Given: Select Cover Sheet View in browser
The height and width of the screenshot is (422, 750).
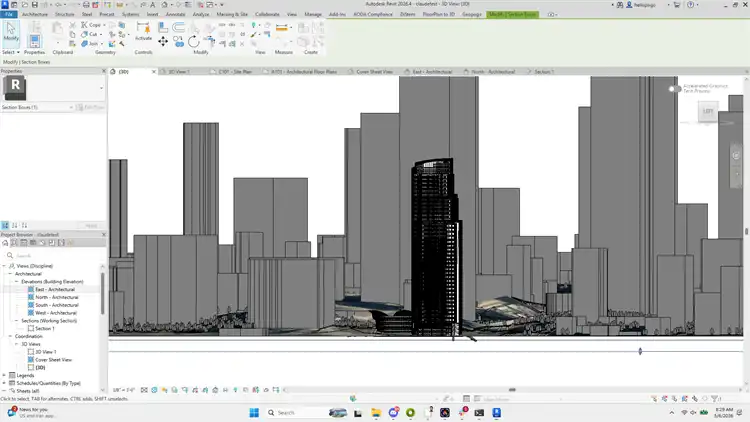Looking at the screenshot, I should 53,360.
